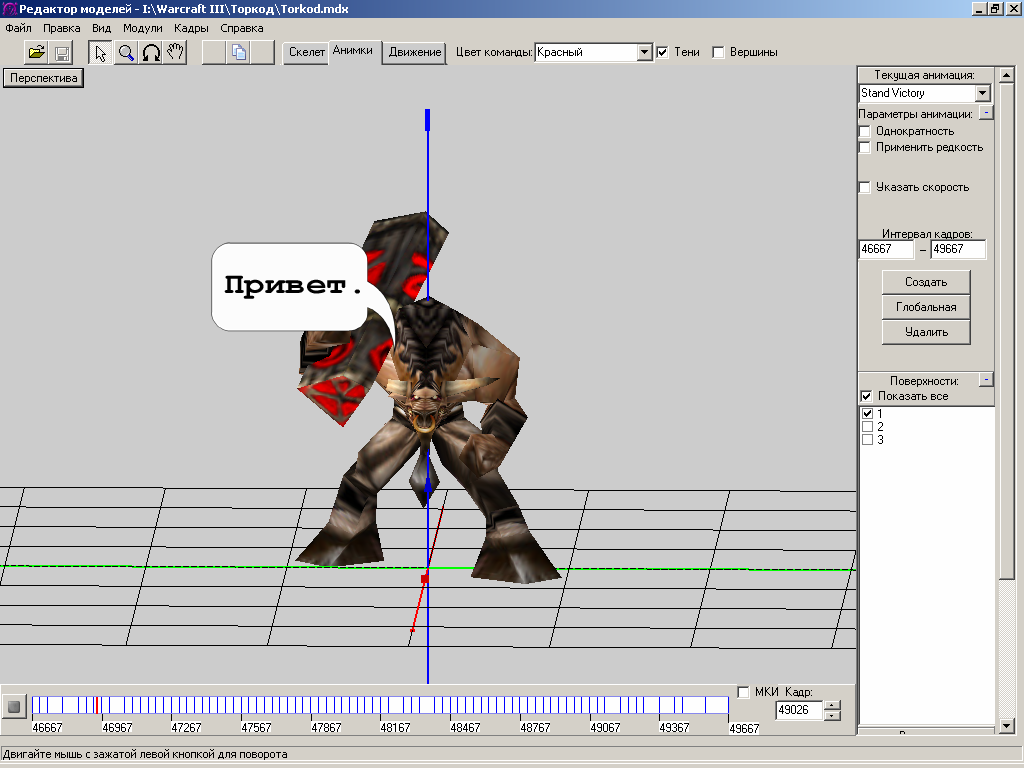The image size is (1024, 768).
Task: Click the Создать button
Action: pyautogui.click(x=925, y=282)
